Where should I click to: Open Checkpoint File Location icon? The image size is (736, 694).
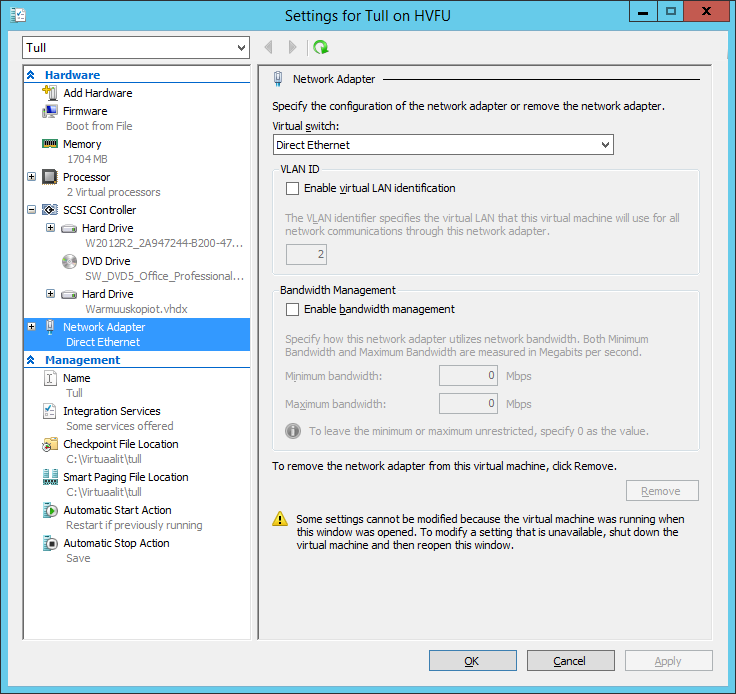click(50, 444)
